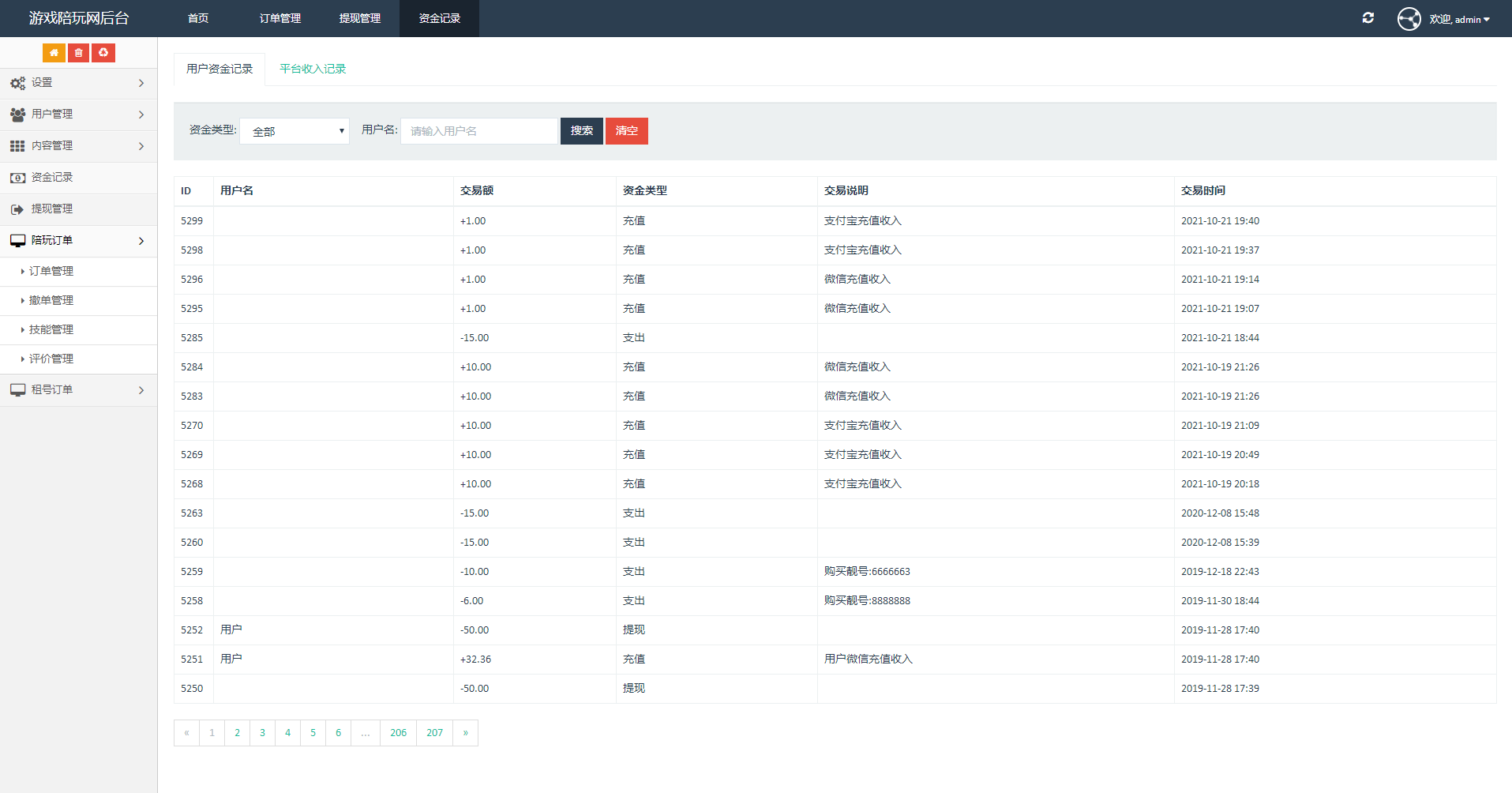
Task: Open 用户管理 via its users icon
Action: 17,115
